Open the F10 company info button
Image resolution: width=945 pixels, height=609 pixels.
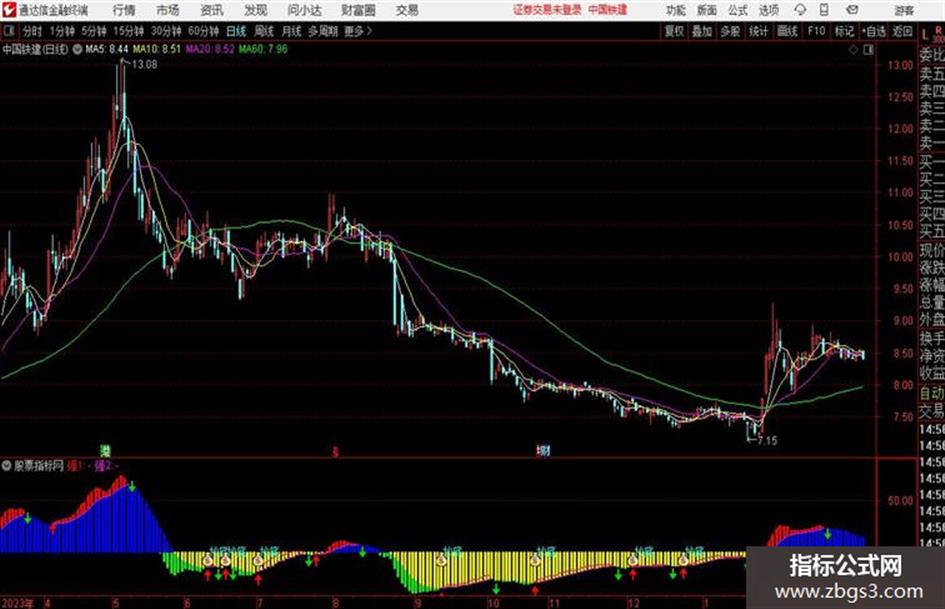click(x=816, y=31)
